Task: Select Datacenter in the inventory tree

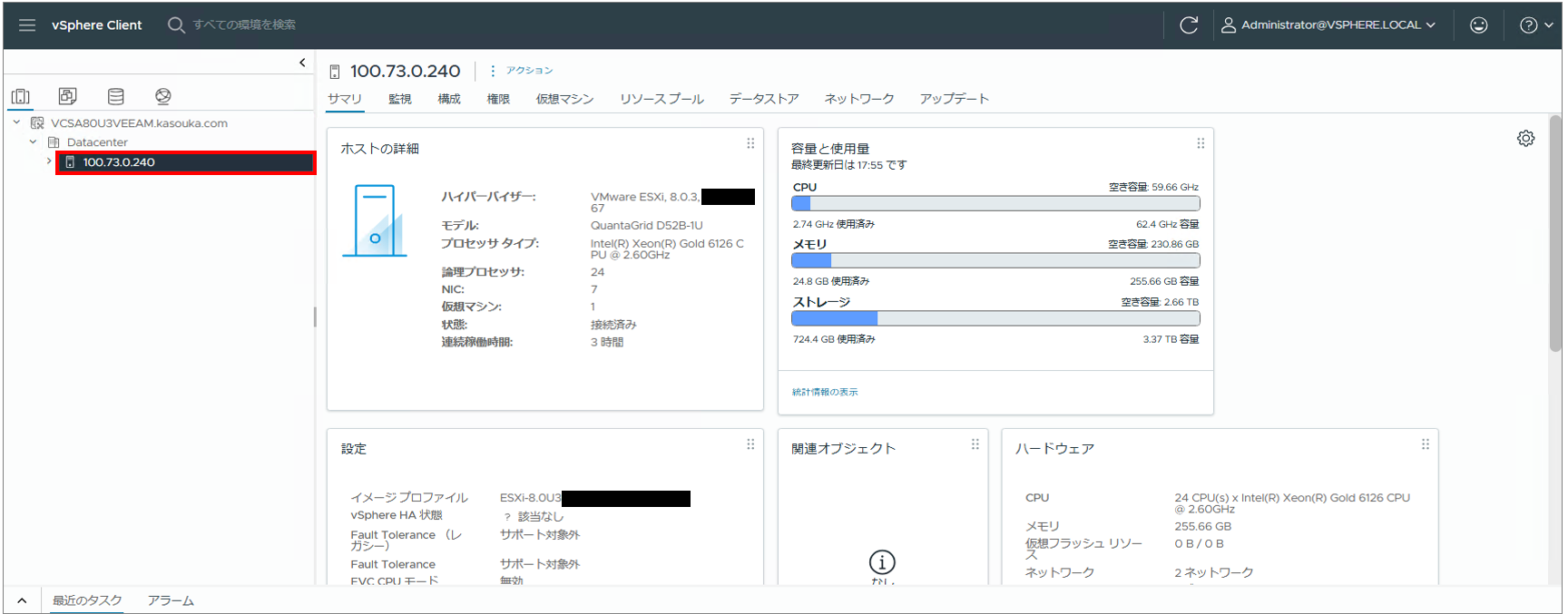Action: coord(97,142)
